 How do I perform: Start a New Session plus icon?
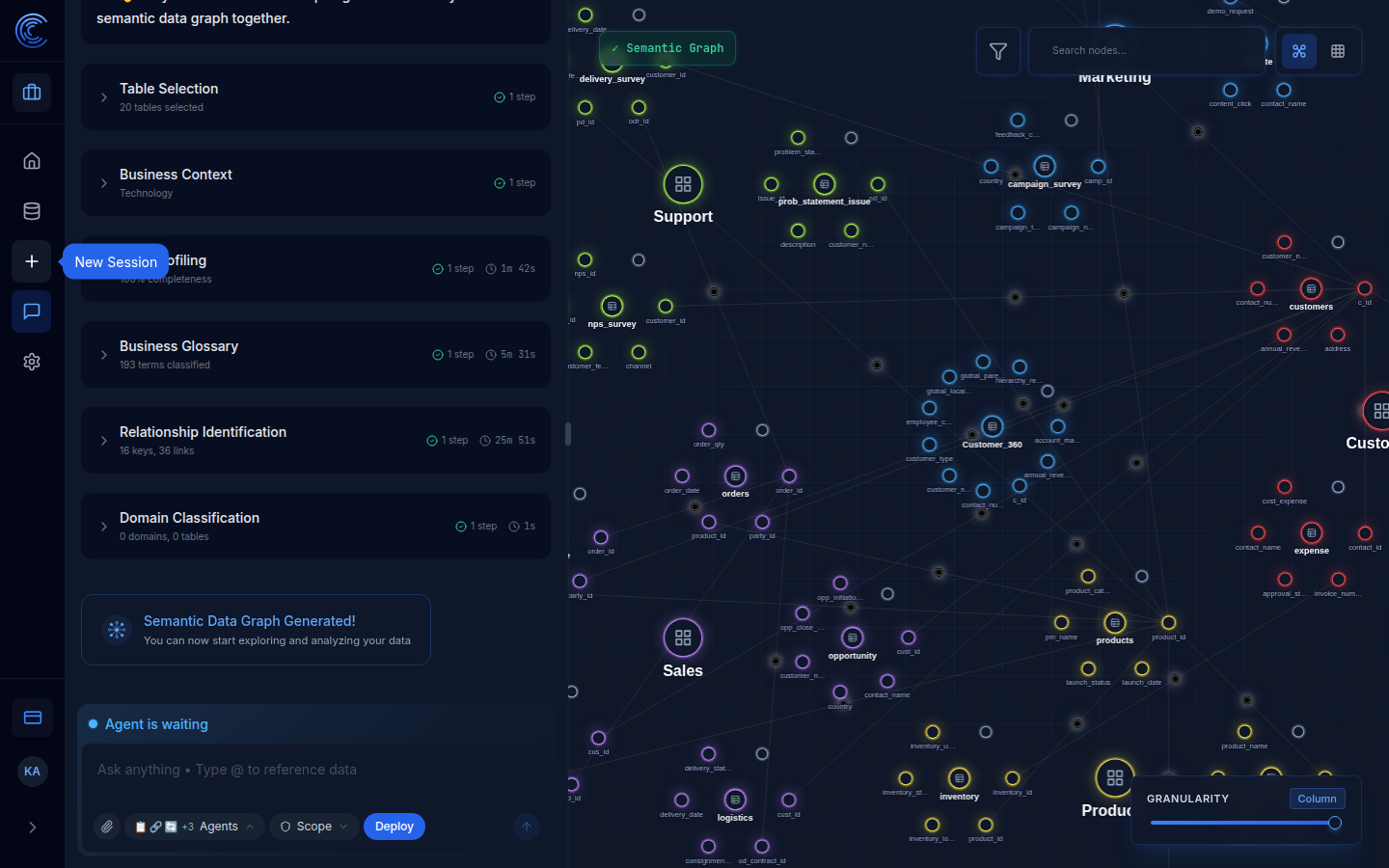pyautogui.click(x=32, y=261)
